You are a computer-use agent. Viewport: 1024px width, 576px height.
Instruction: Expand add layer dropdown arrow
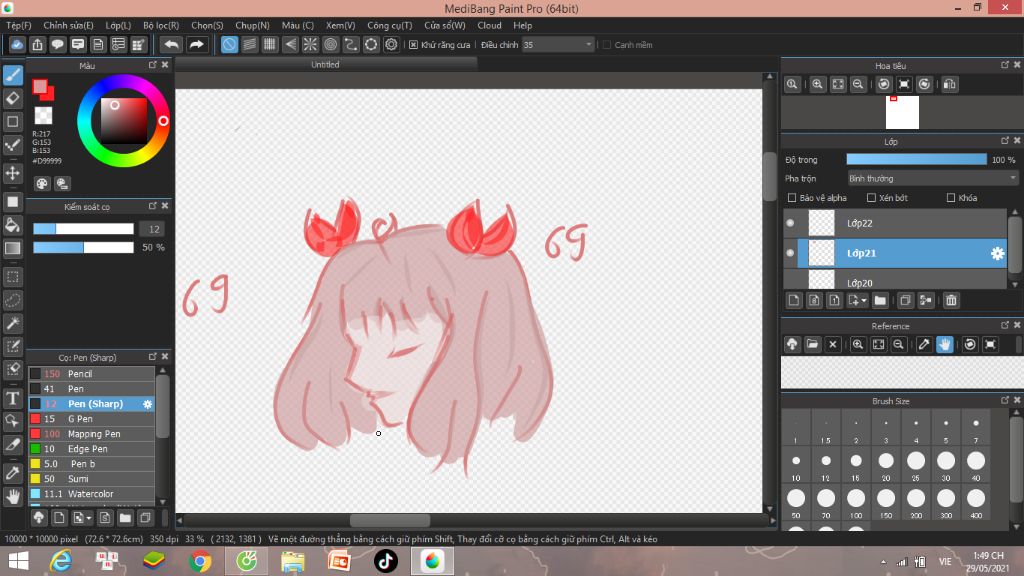click(x=864, y=300)
